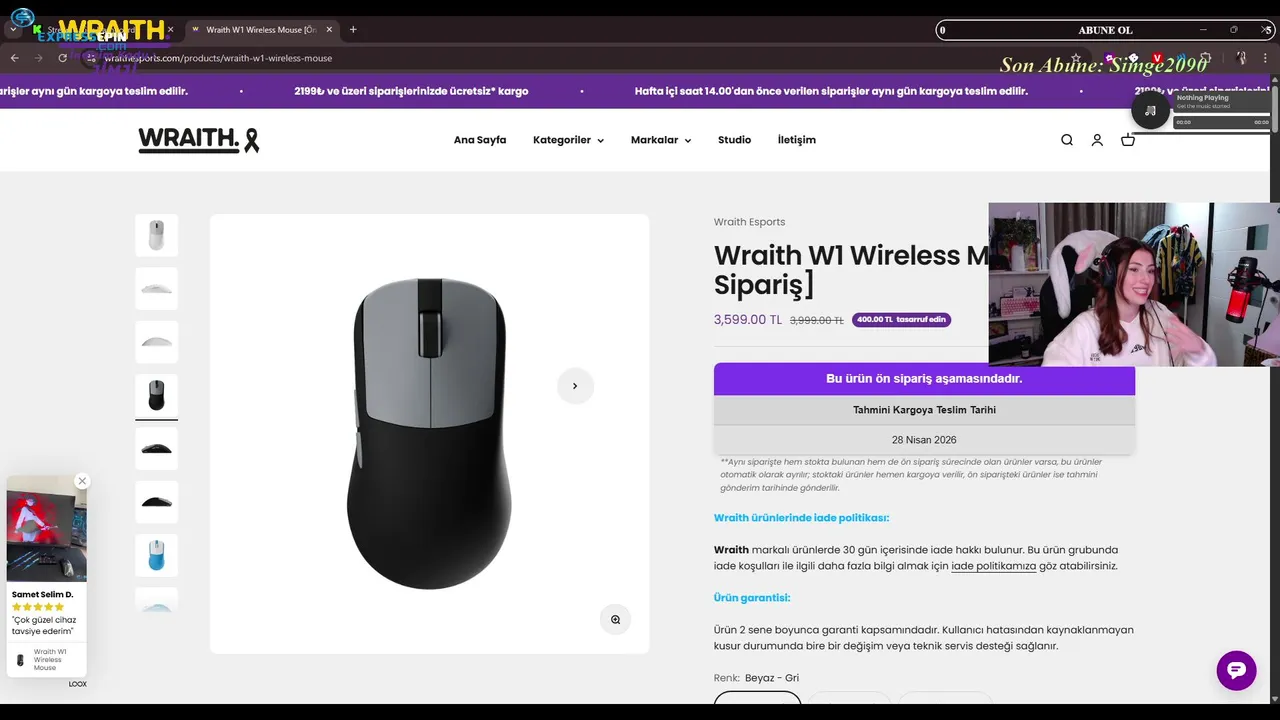Viewport: 1280px width, 720px height.
Task: Click the Wraith logo in header
Action: pyautogui.click(x=198, y=140)
